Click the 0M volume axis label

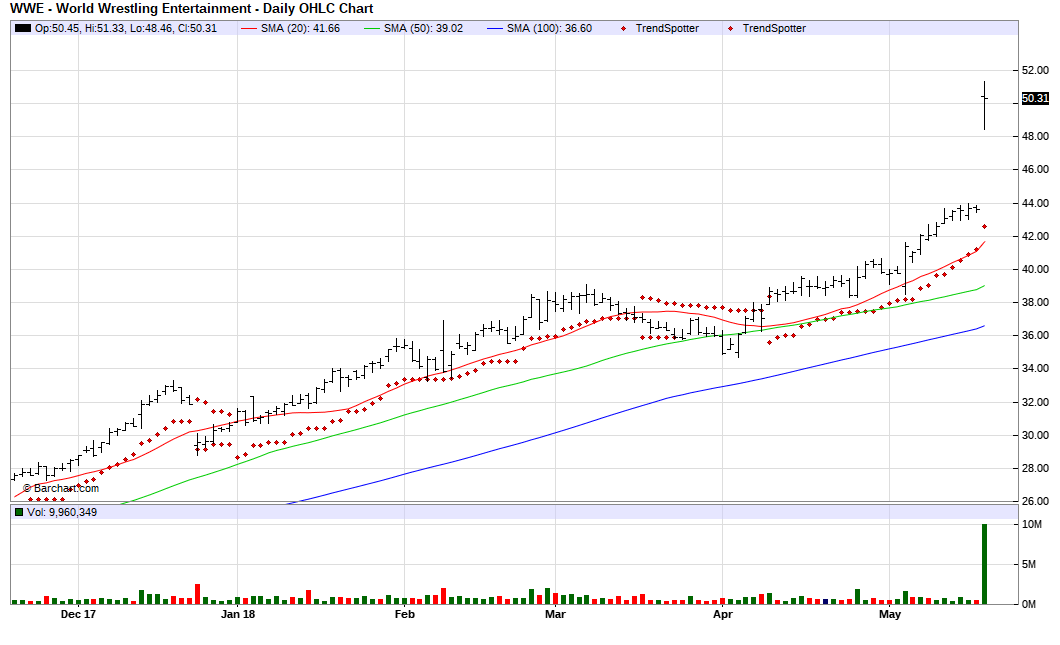click(1028, 604)
